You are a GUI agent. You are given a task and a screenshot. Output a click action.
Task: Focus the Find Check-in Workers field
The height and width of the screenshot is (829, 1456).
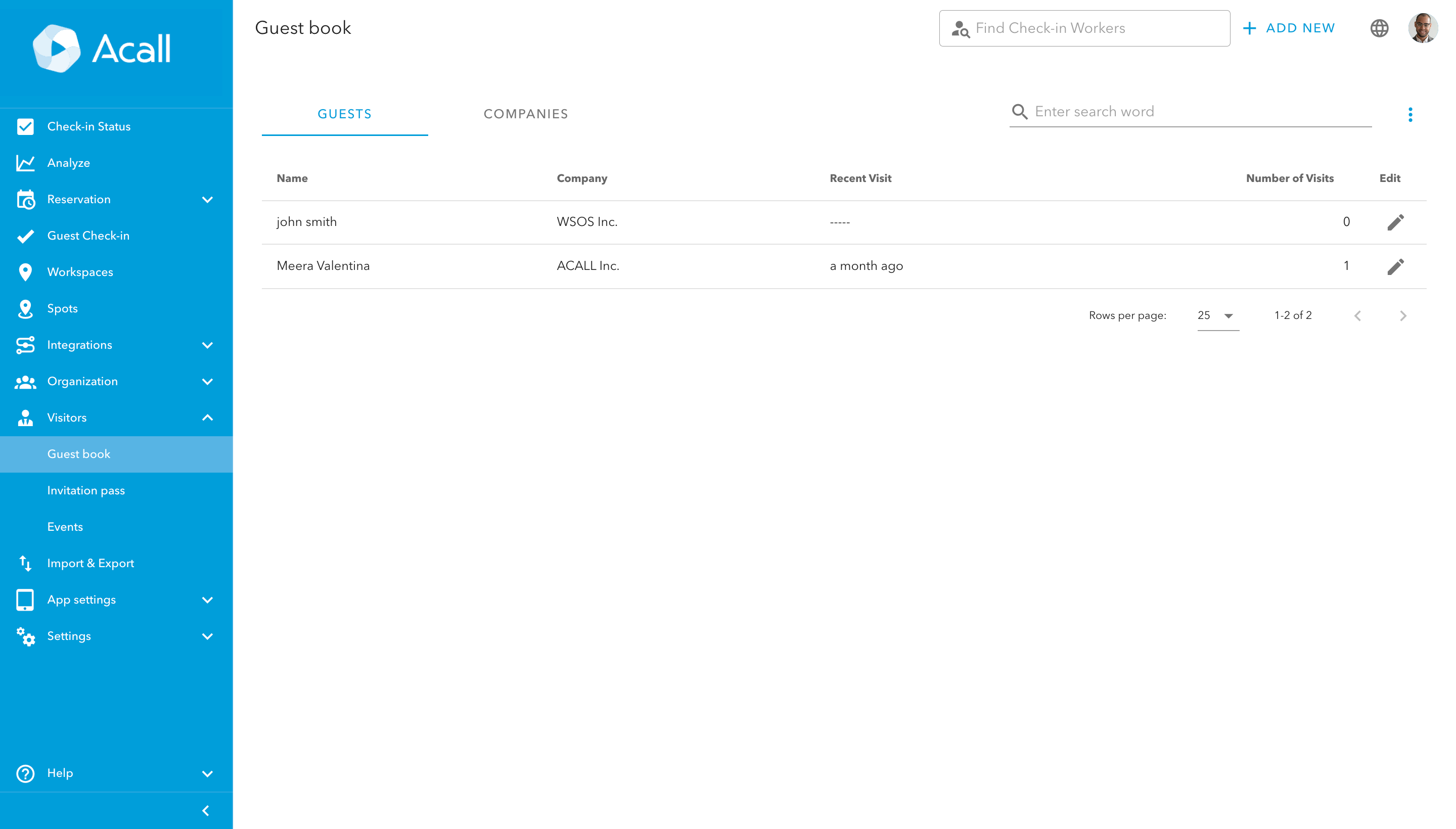click(x=1084, y=28)
